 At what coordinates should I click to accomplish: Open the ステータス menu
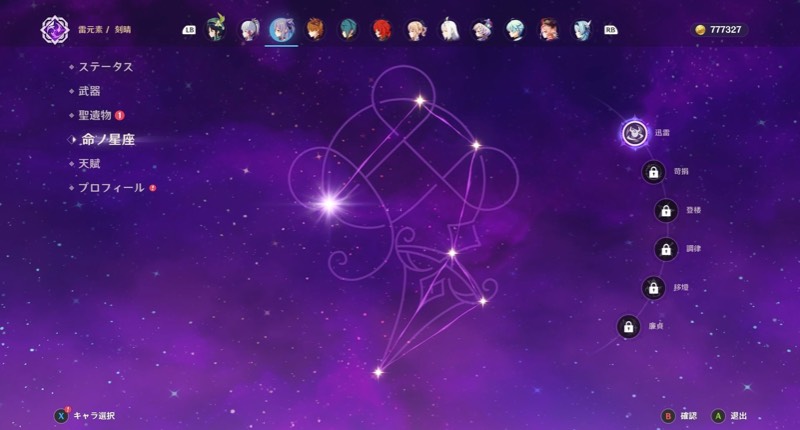[106, 67]
